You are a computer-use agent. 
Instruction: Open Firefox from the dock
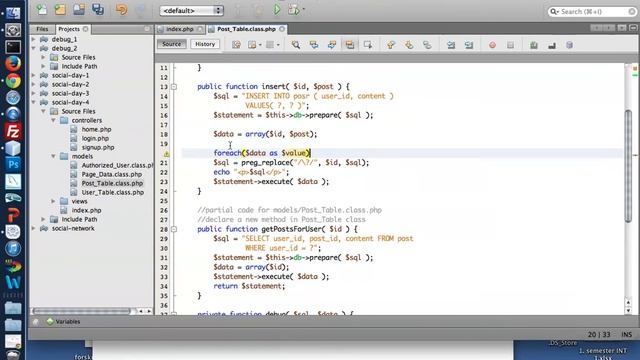[x=13, y=63]
